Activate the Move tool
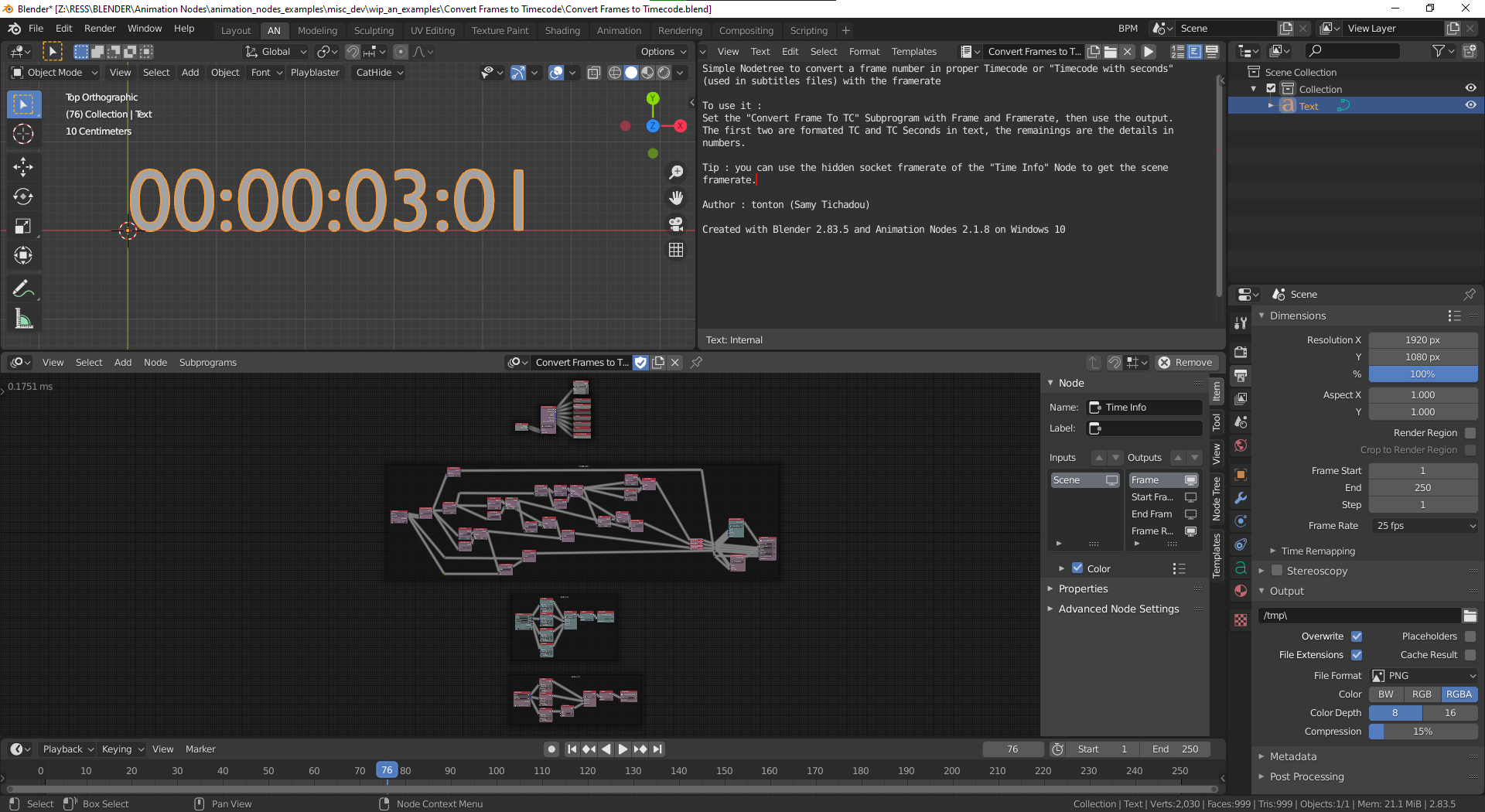The height and width of the screenshot is (812, 1485). (23, 167)
